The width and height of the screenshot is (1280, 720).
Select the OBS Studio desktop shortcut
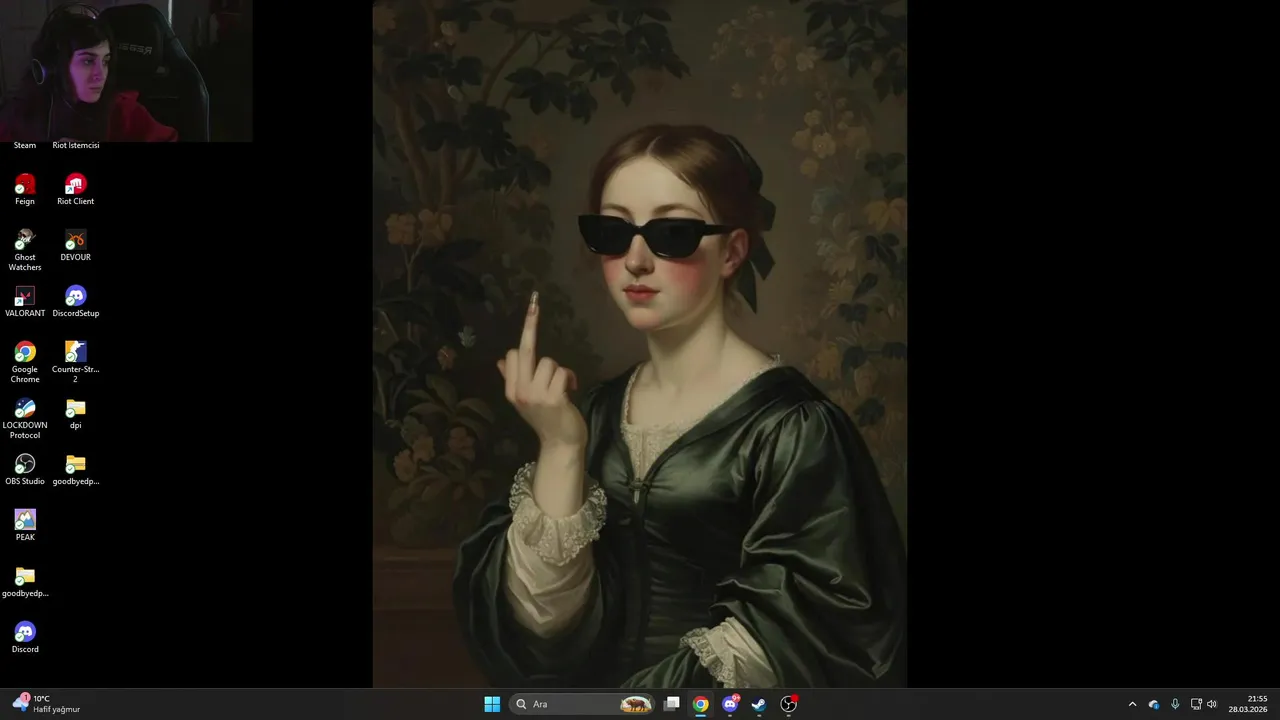tap(25, 470)
